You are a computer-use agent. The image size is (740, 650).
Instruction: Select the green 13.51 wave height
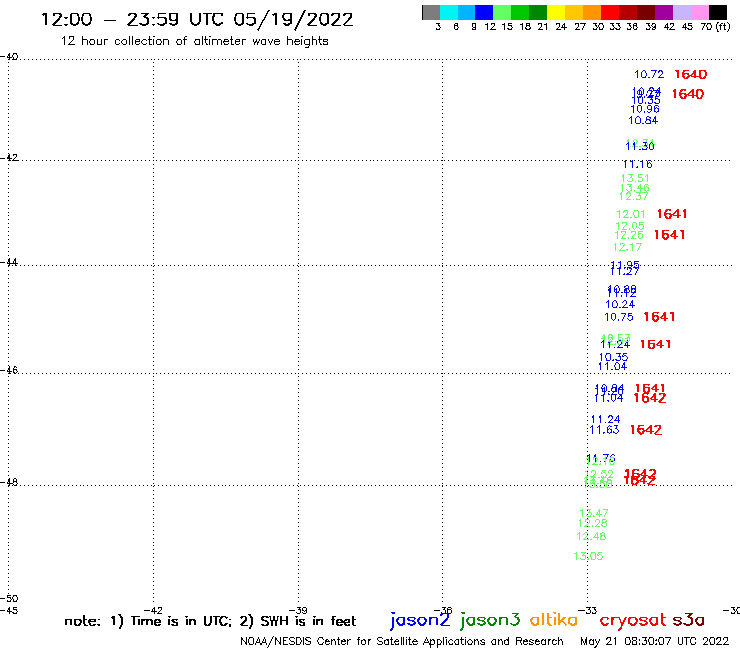635,178
